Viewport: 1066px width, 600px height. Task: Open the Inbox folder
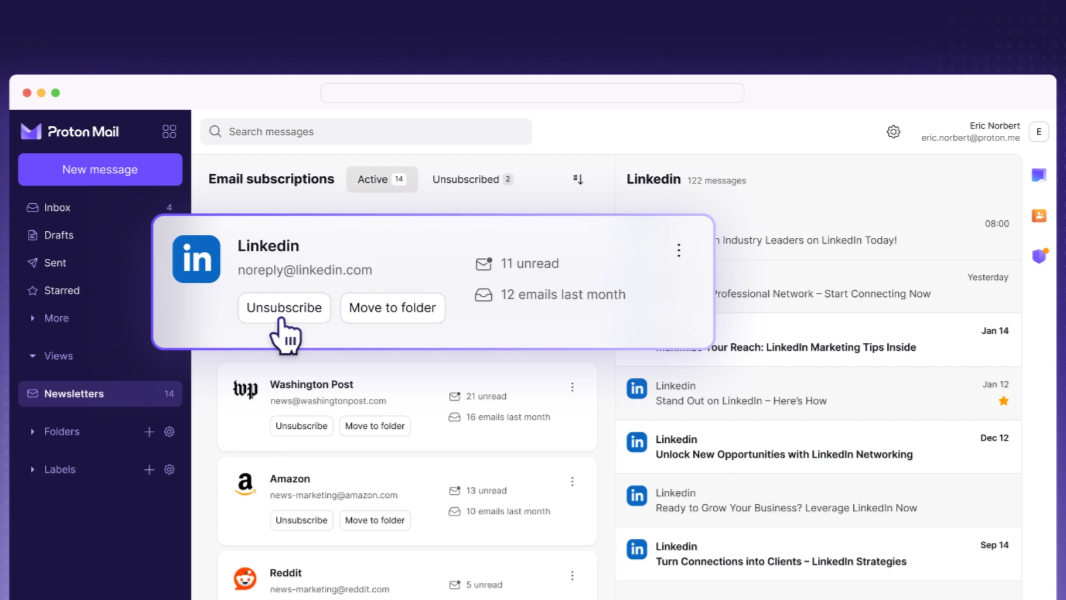57,207
